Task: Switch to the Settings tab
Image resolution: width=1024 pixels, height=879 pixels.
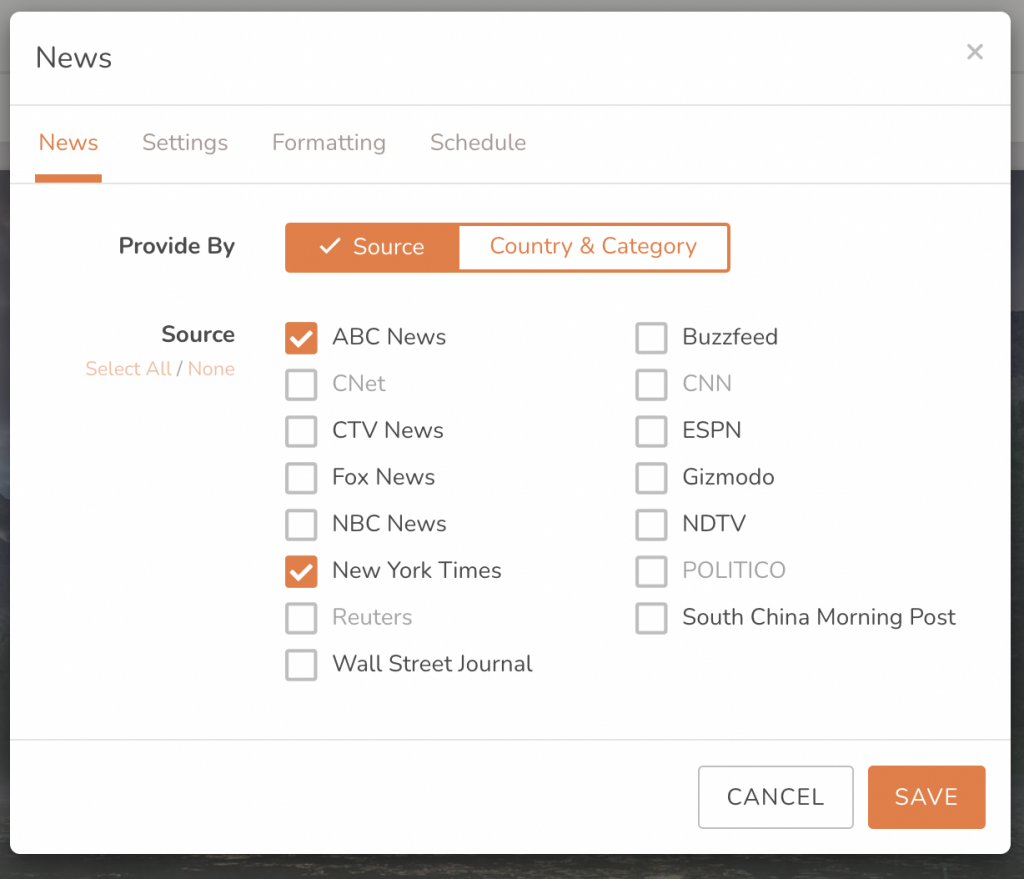Action: pyautogui.click(x=185, y=142)
